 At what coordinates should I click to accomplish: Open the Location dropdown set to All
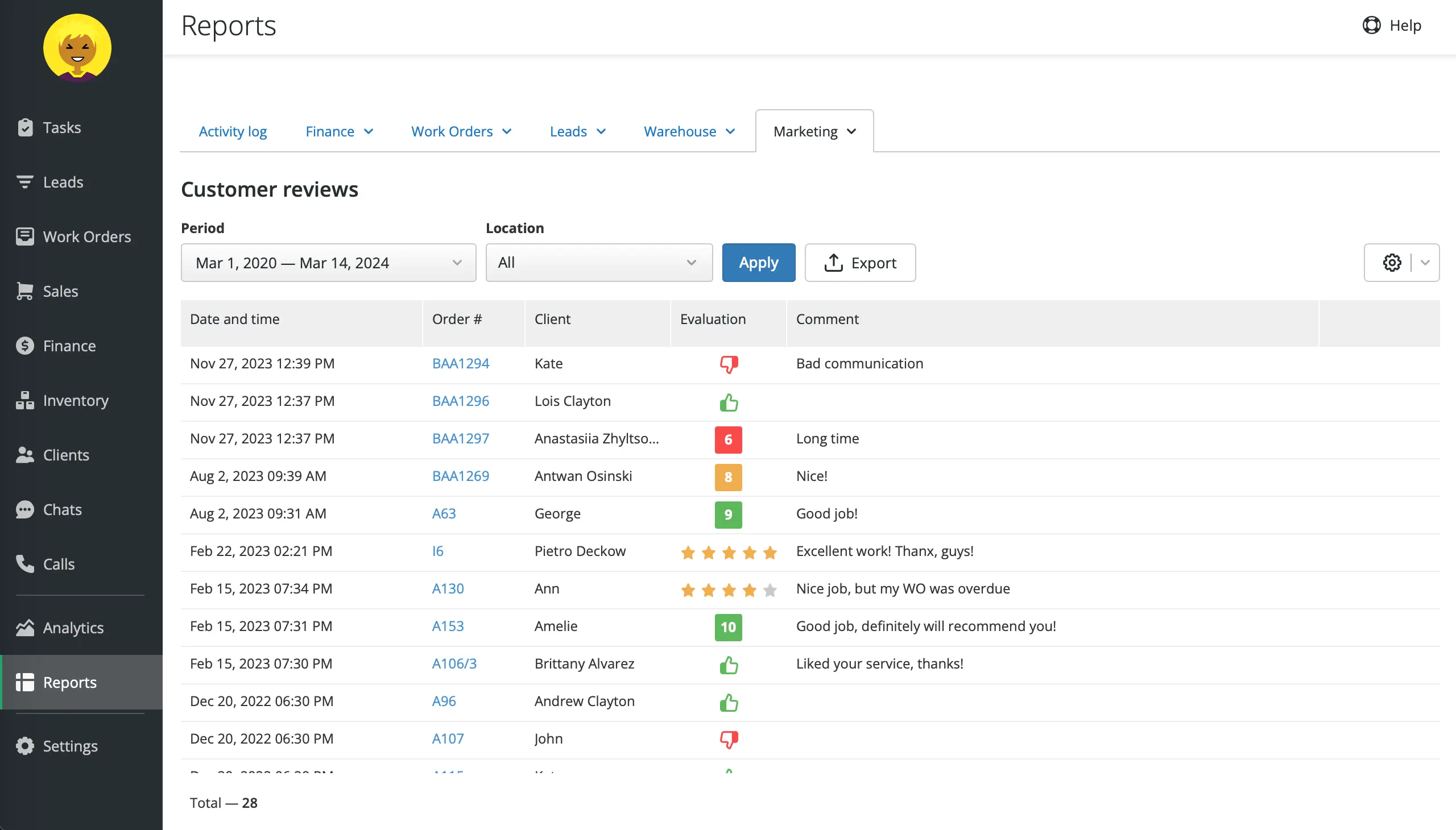599,263
